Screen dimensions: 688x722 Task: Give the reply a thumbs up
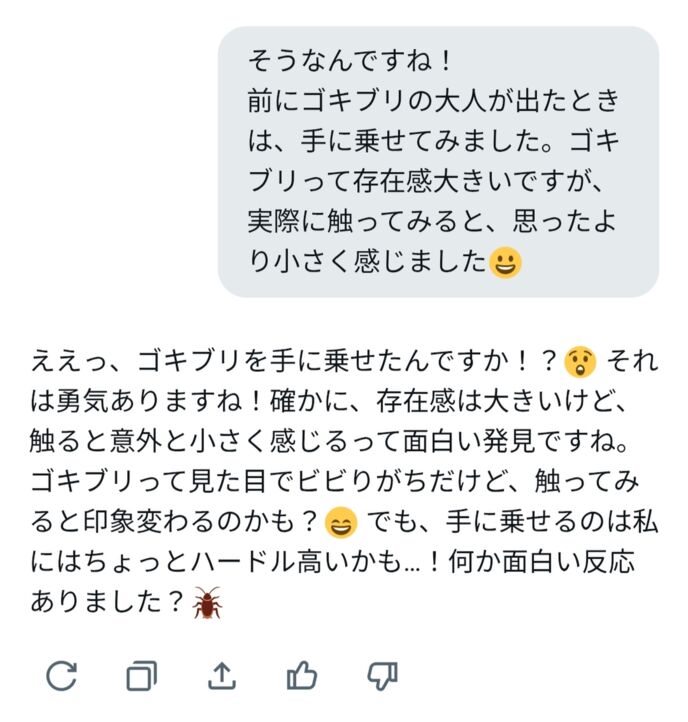(x=301, y=676)
